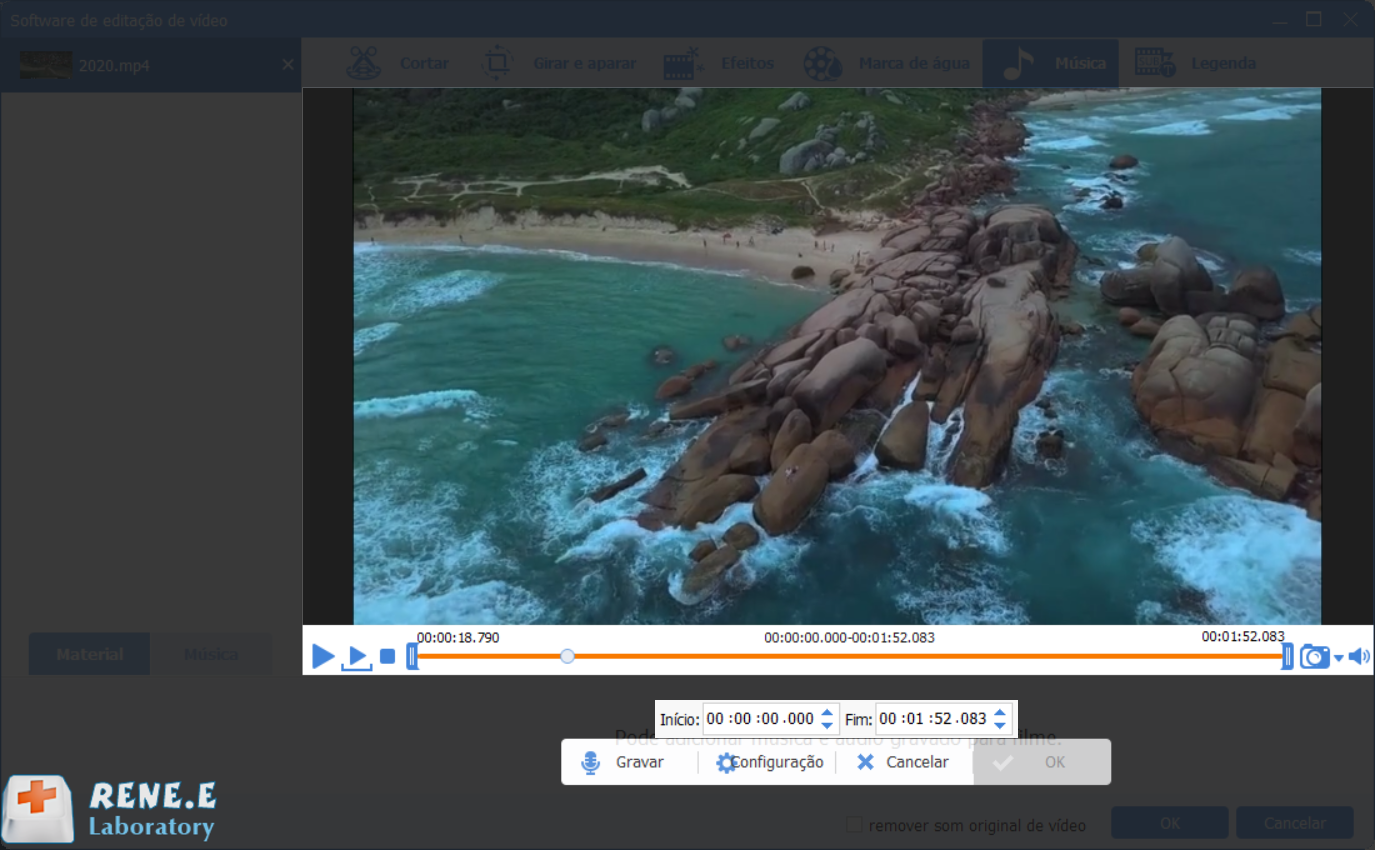Click the left trim start handle

pos(412,656)
